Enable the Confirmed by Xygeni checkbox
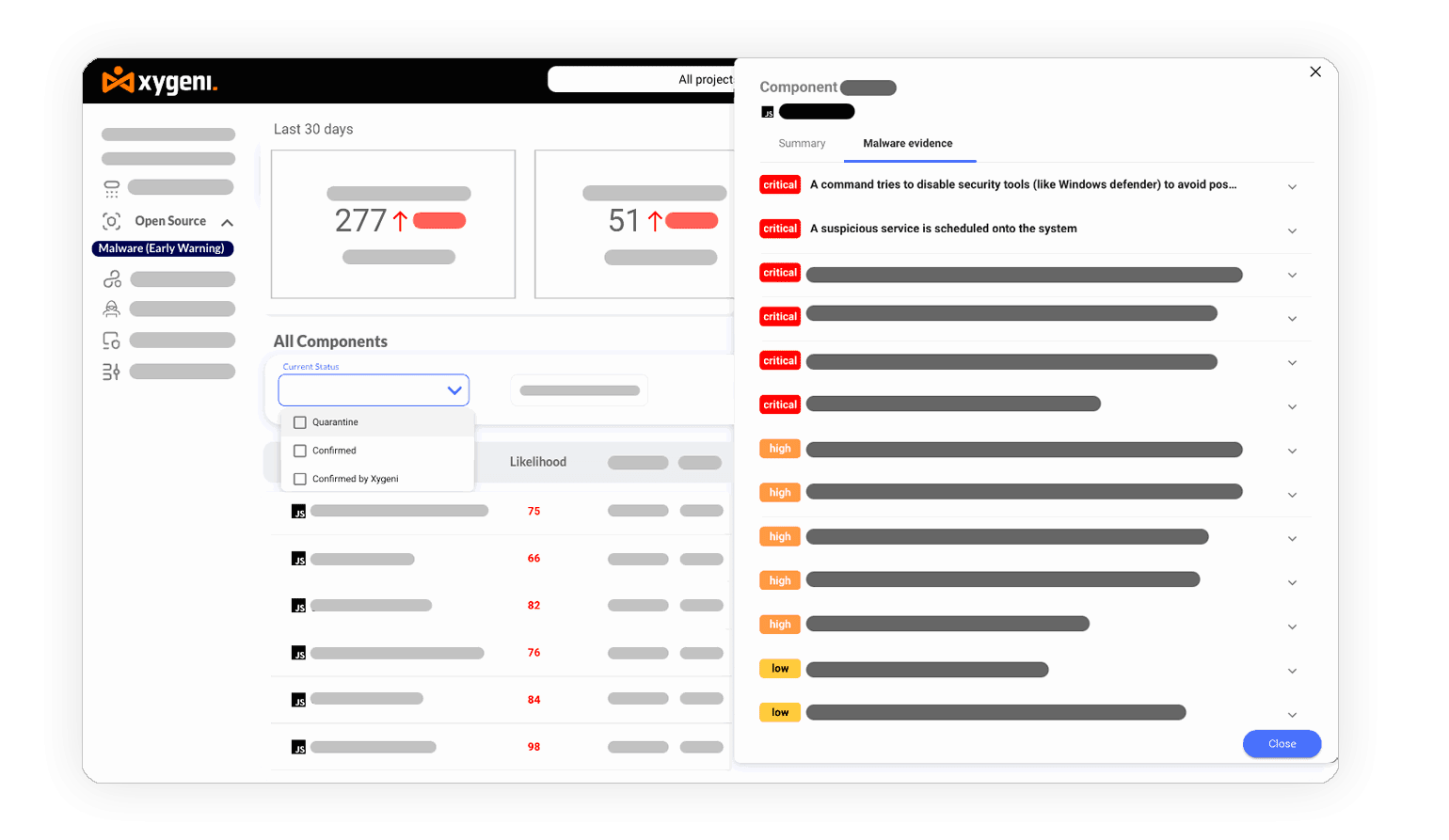Image resolution: width=1449 pixels, height=840 pixels. click(300, 479)
